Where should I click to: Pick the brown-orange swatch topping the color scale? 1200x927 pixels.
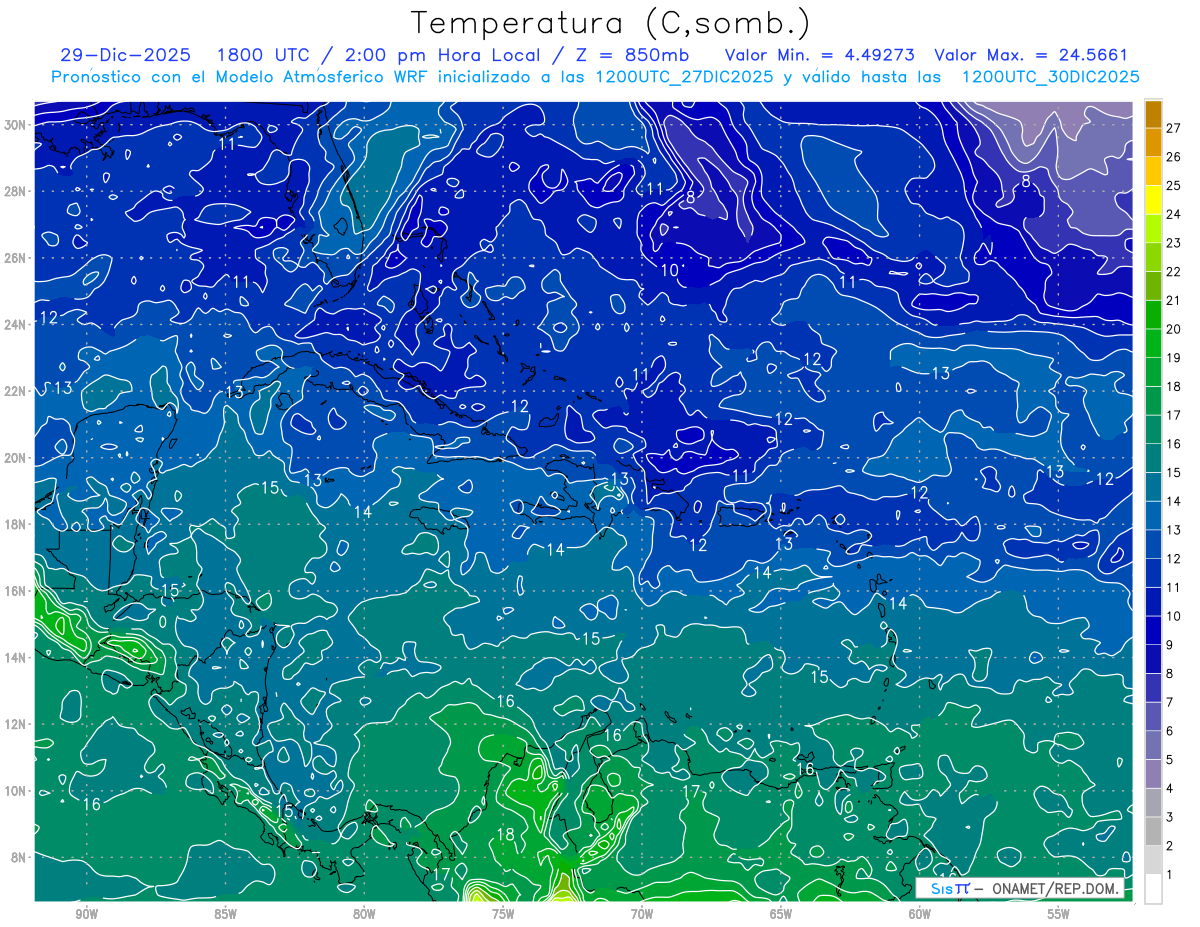1153,114
